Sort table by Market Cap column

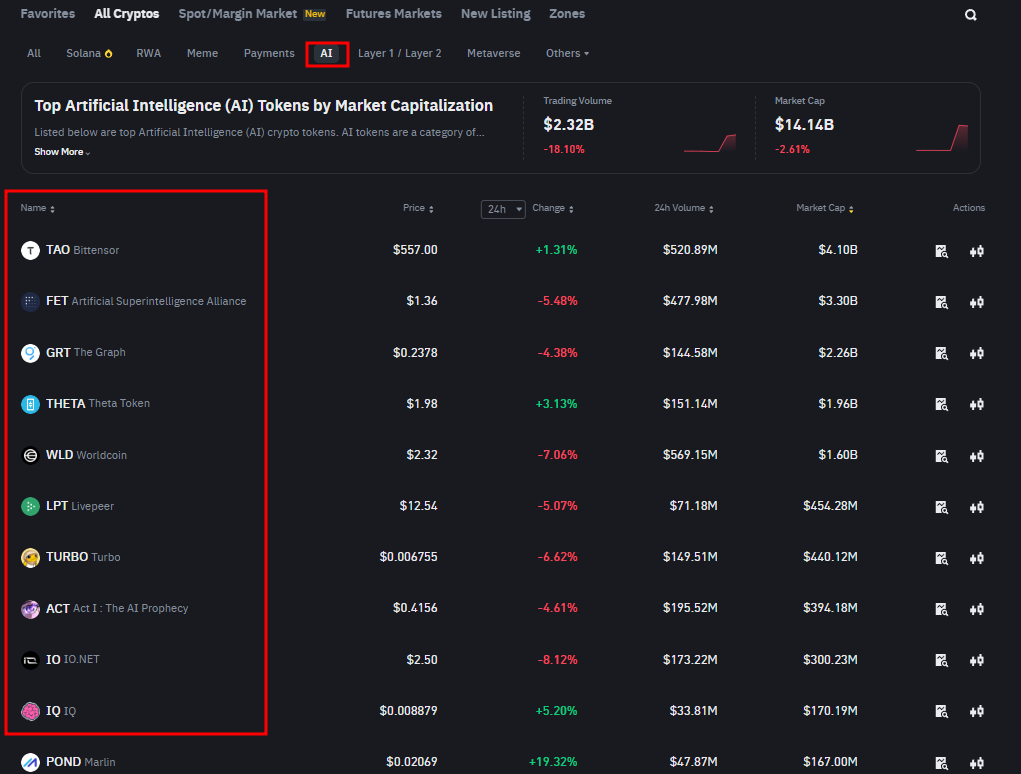point(824,208)
